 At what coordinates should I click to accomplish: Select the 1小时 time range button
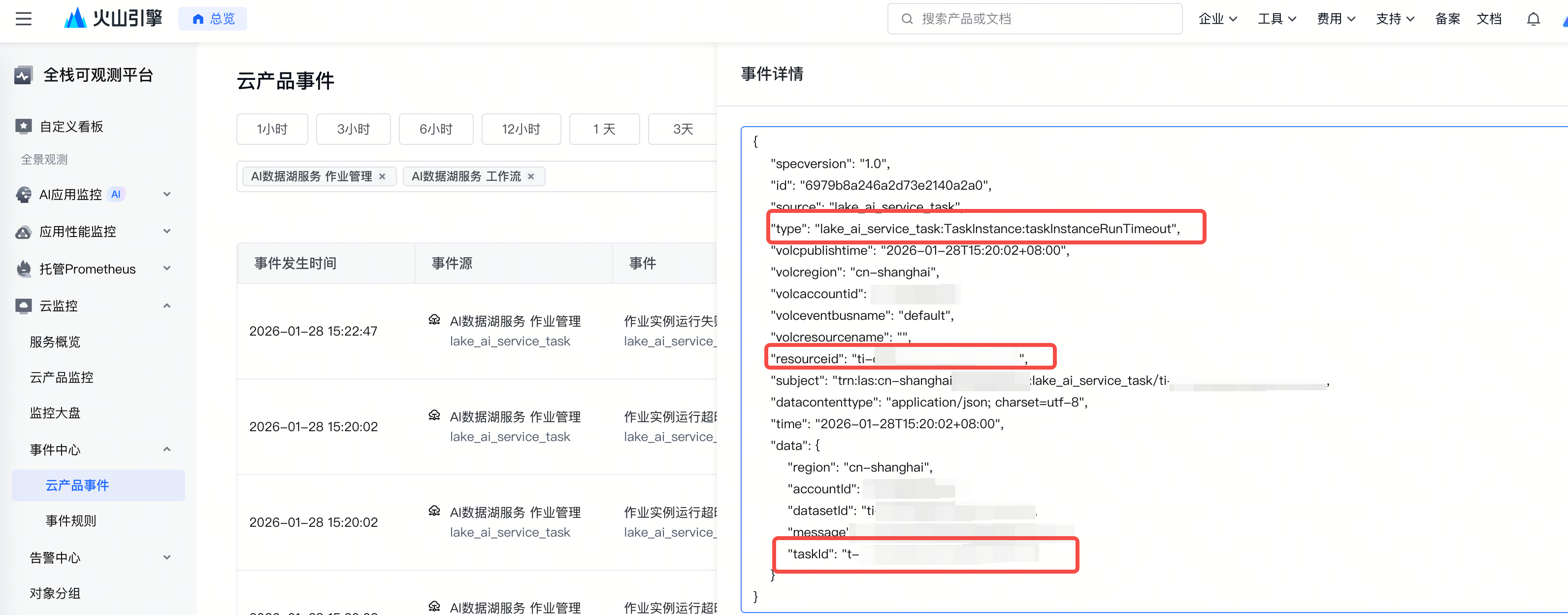[272, 129]
